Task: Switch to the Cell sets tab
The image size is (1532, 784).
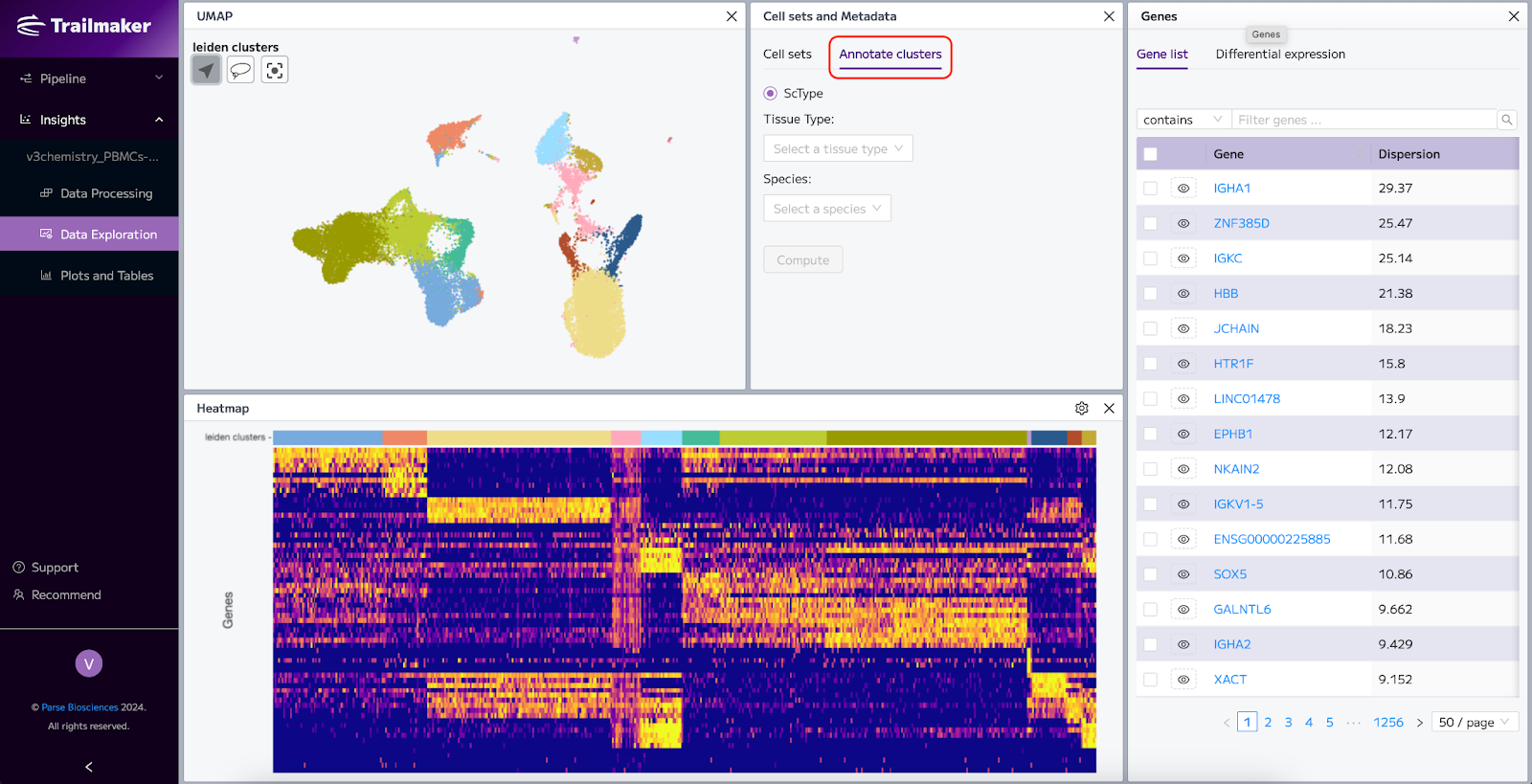Action: [787, 55]
